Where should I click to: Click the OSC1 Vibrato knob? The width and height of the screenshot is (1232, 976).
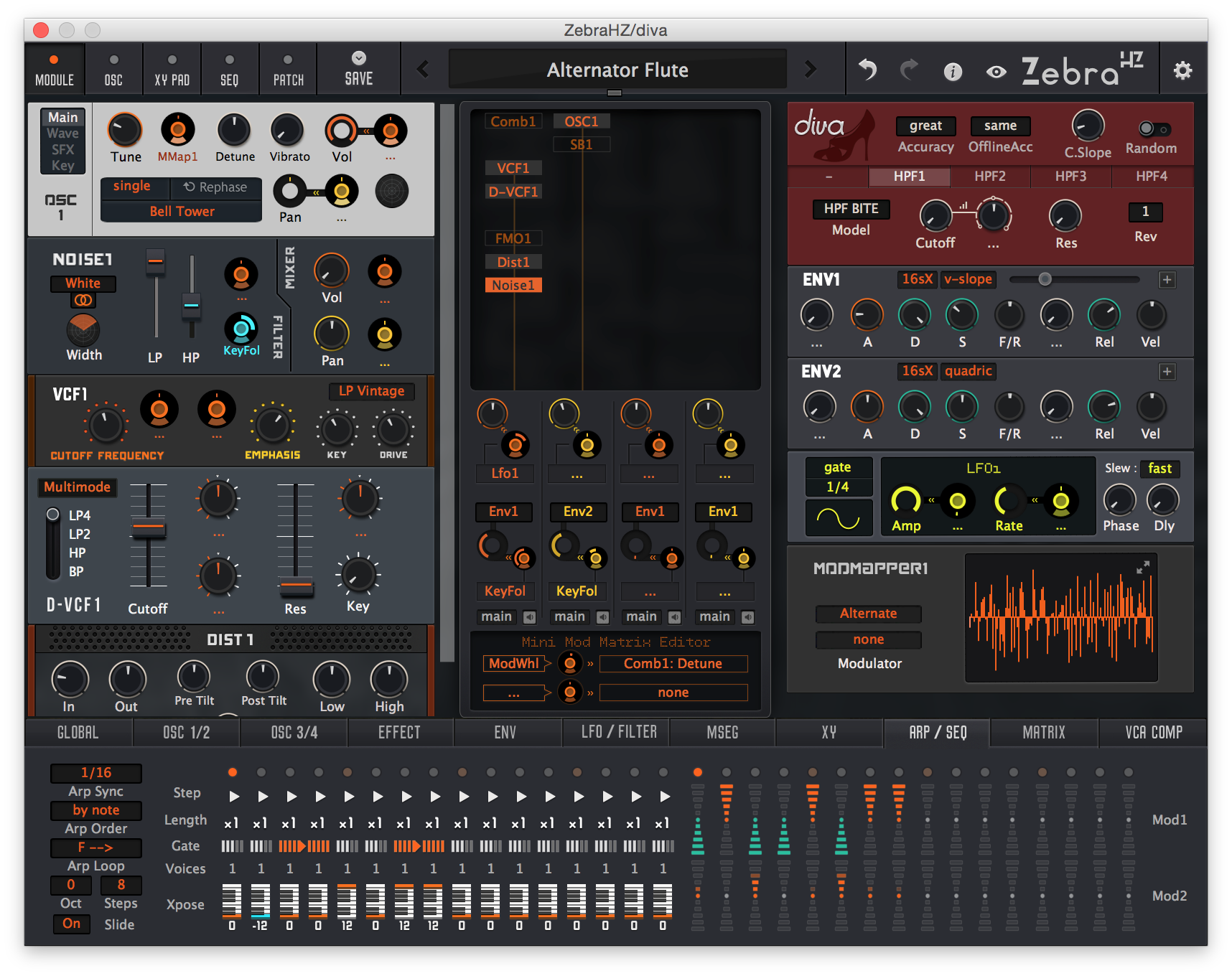pyautogui.click(x=288, y=131)
